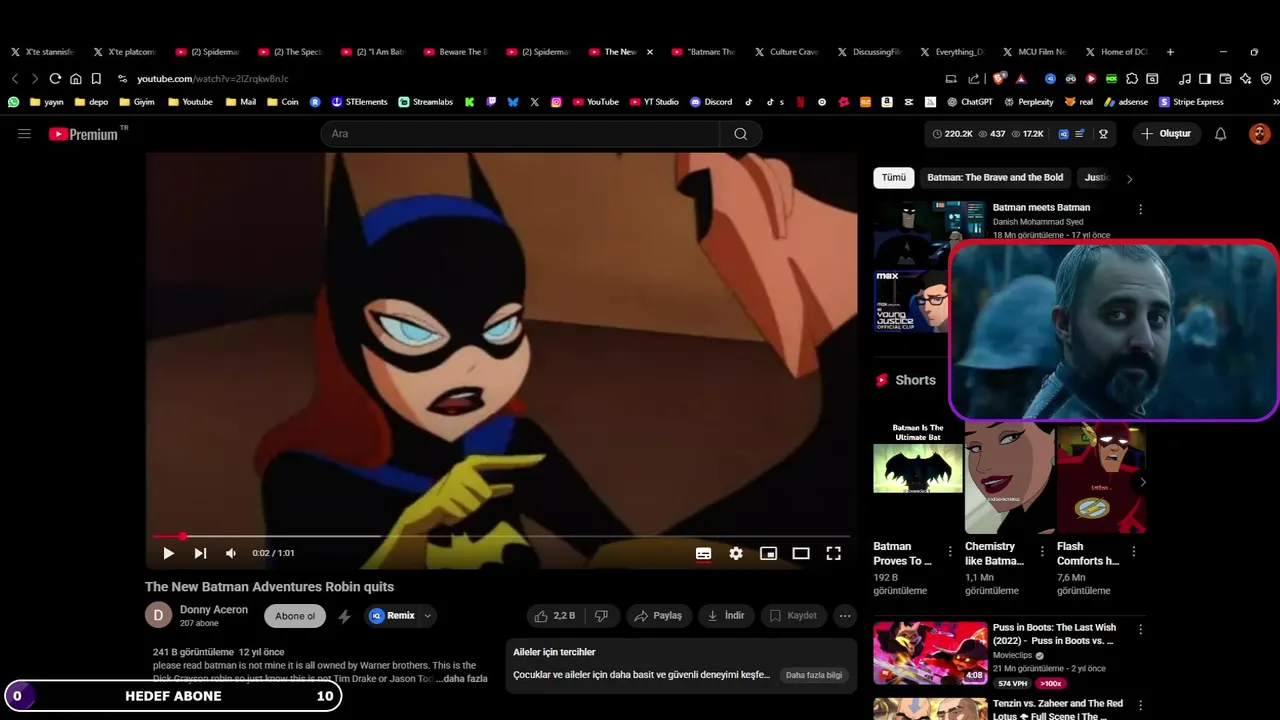Image resolution: width=1280 pixels, height=720 pixels.
Task: Bookmark this page icon
Action: (x=96, y=79)
